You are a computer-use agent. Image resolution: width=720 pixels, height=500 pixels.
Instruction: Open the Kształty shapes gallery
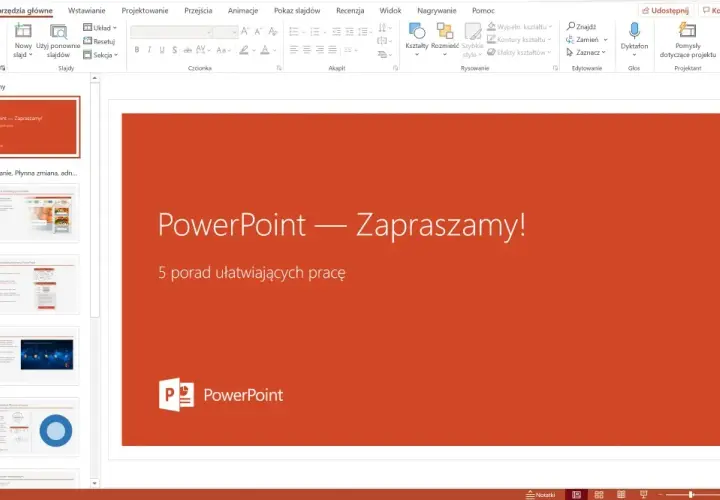(x=417, y=39)
